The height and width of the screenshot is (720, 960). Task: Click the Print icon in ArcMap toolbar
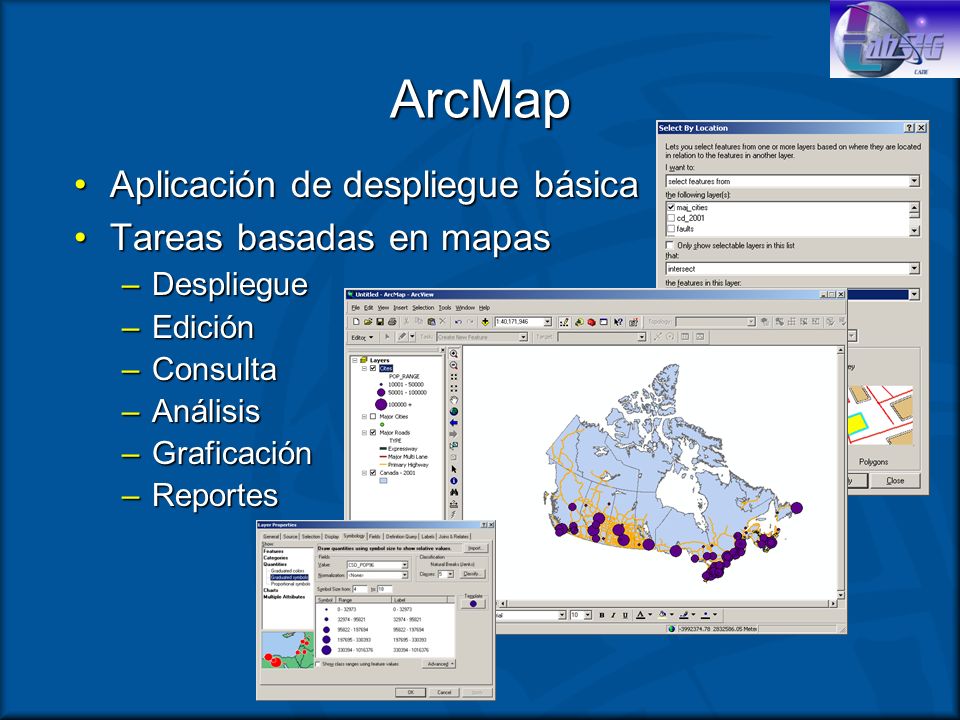coord(392,321)
